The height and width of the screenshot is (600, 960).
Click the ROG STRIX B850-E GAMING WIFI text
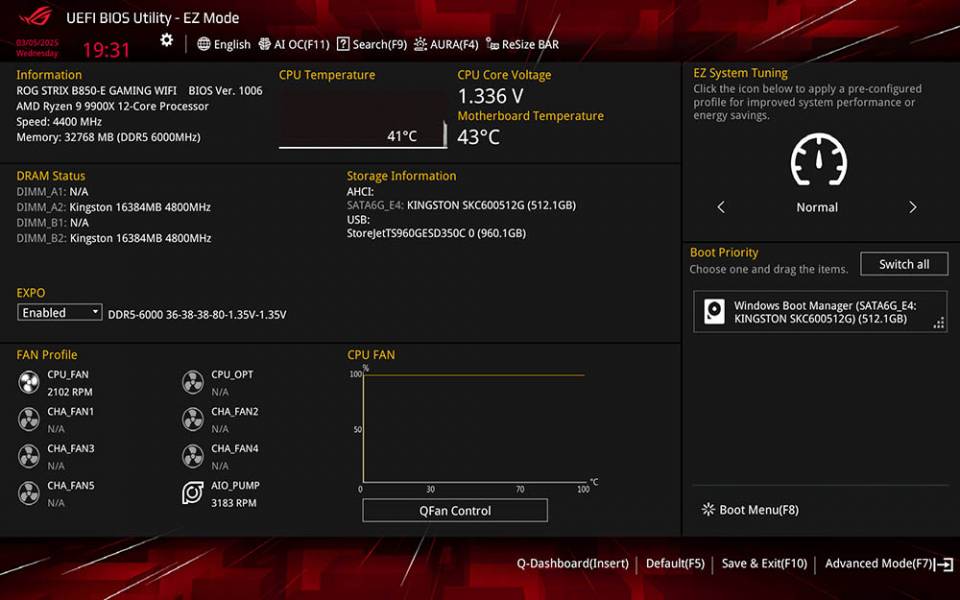(x=96, y=91)
